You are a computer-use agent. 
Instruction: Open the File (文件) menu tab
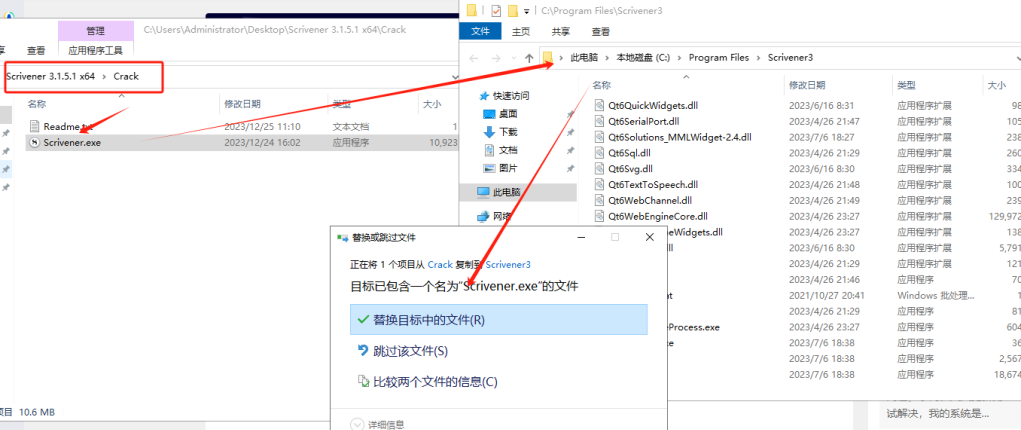tap(481, 31)
